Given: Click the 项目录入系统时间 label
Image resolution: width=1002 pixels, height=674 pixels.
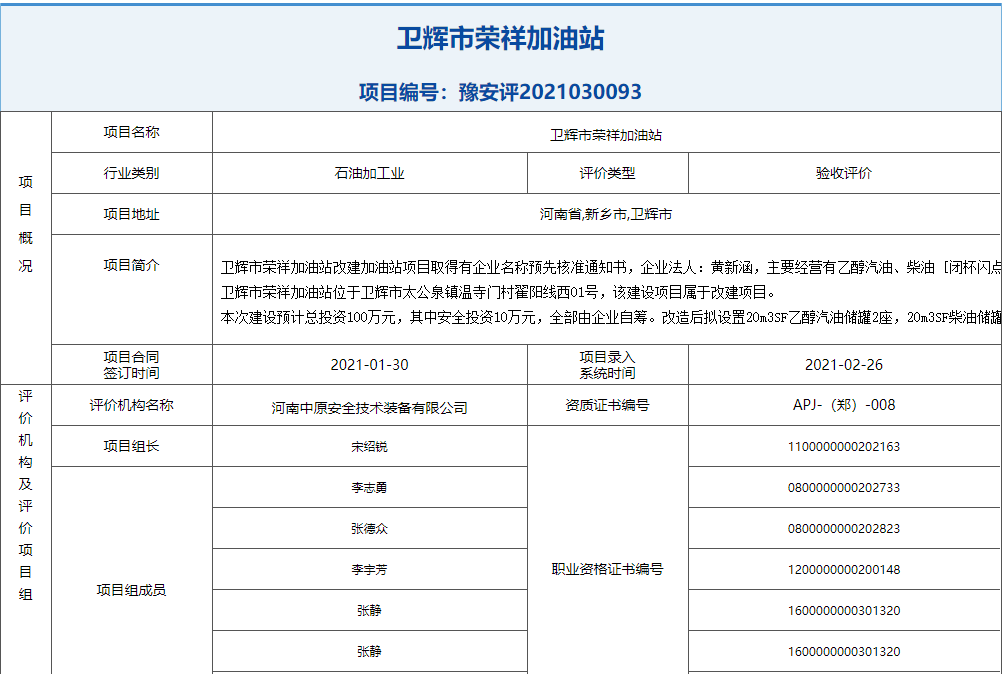Looking at the screenshot, I should click(607, 365).
